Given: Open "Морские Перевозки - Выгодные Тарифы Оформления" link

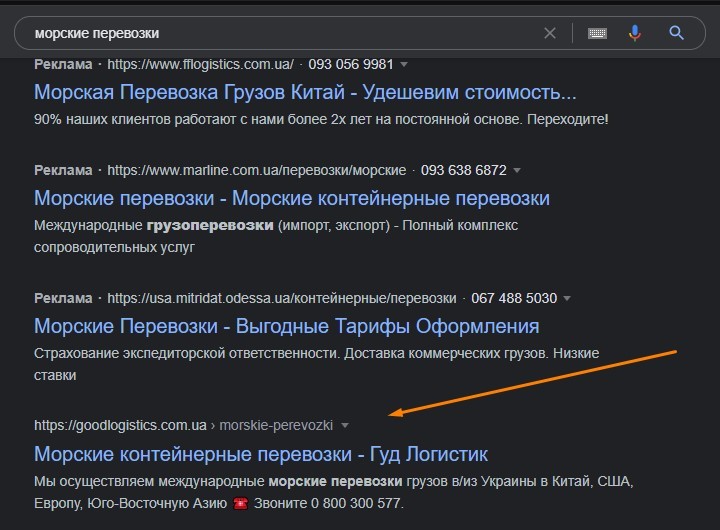Looking at the screenshot, I should point(287,326).
